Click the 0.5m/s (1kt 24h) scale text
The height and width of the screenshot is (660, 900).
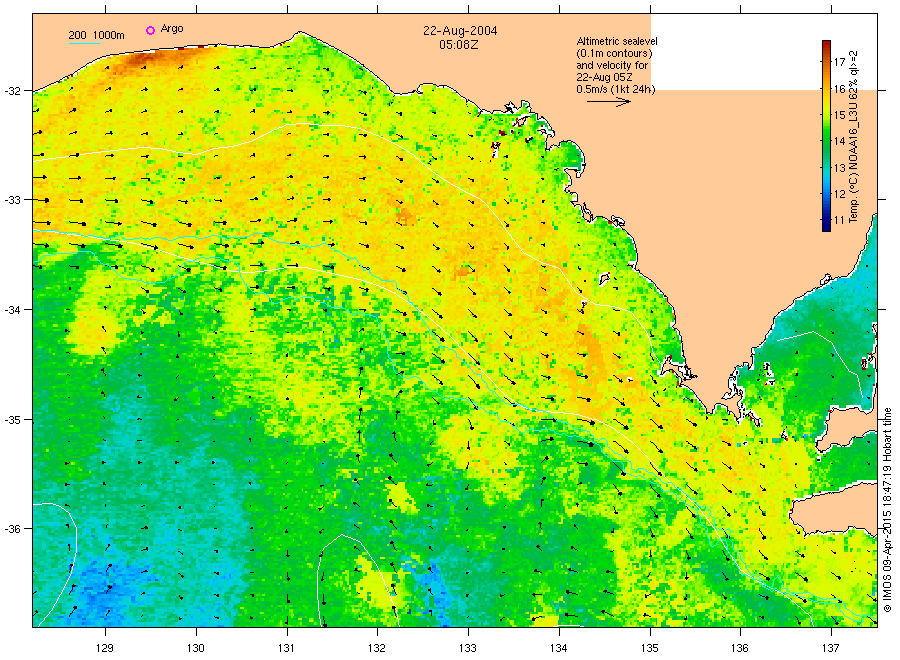(615, 89)
